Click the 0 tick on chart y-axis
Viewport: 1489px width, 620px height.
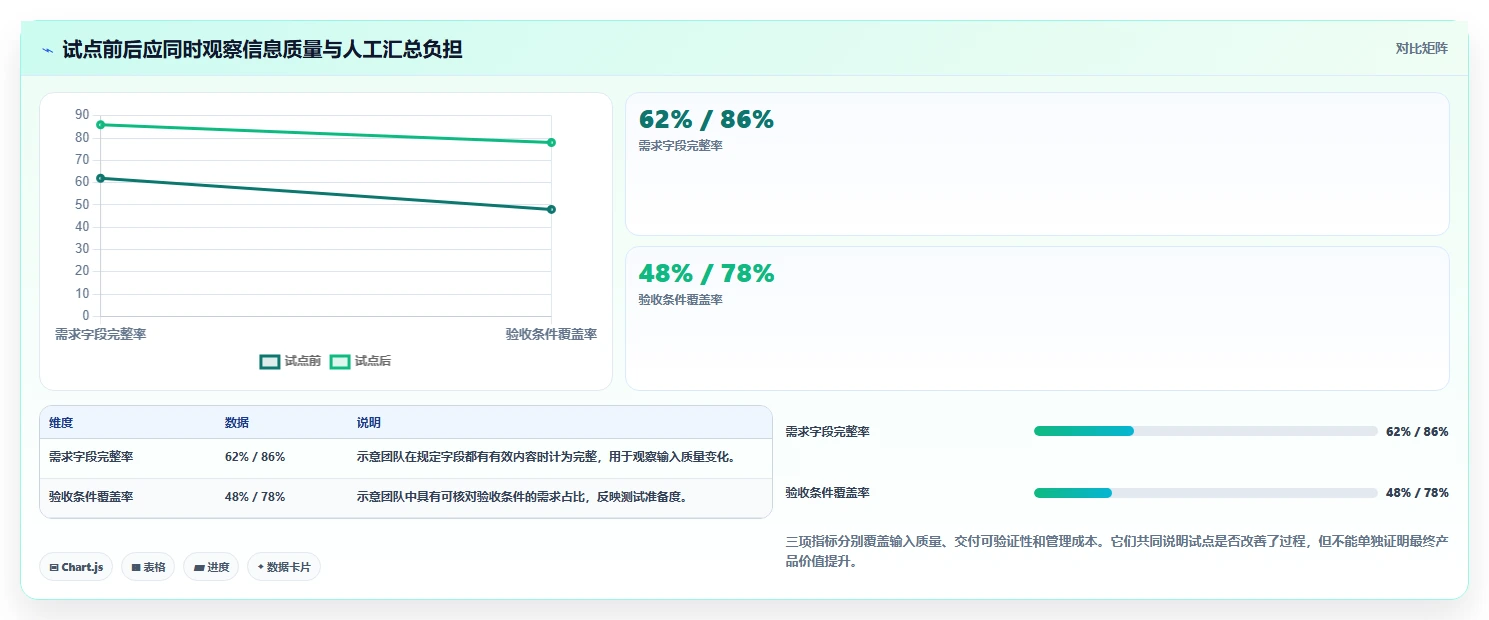click(85, 316)
